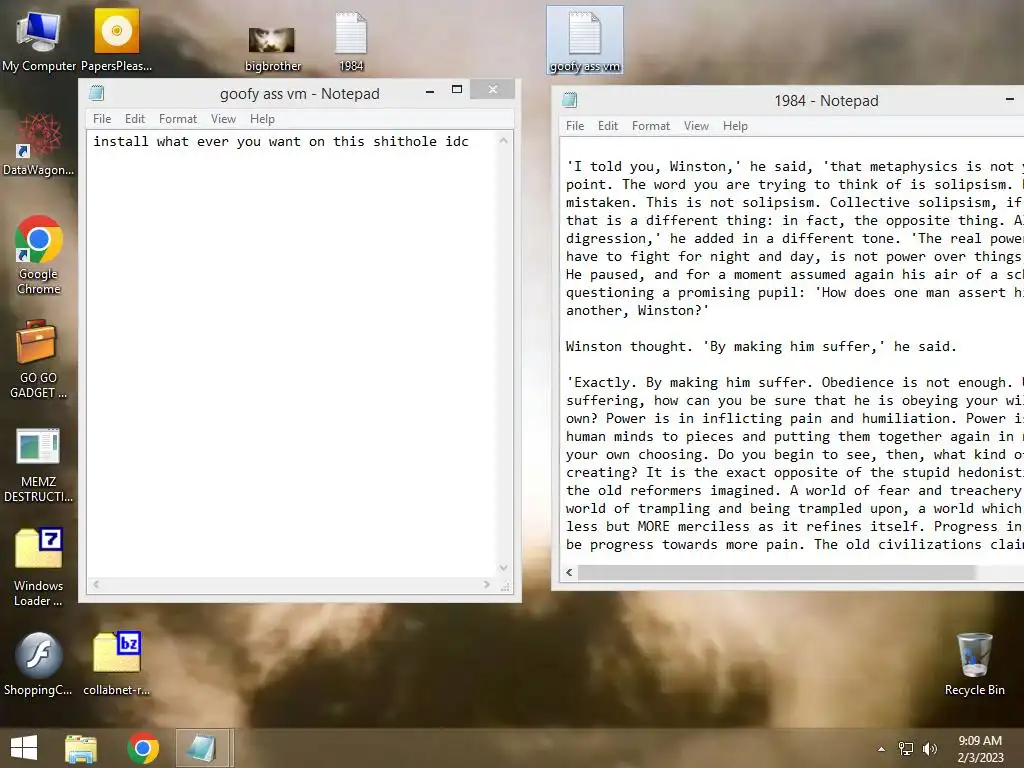Select the 1984 text file desktop icon
1024x768 pixels.
351,40
